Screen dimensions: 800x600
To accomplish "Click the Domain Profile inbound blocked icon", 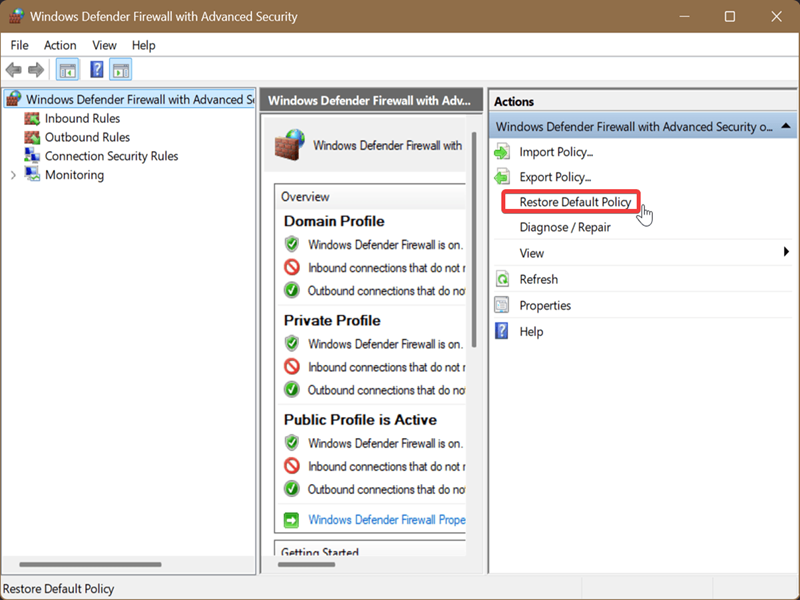I will click(292, 267).
